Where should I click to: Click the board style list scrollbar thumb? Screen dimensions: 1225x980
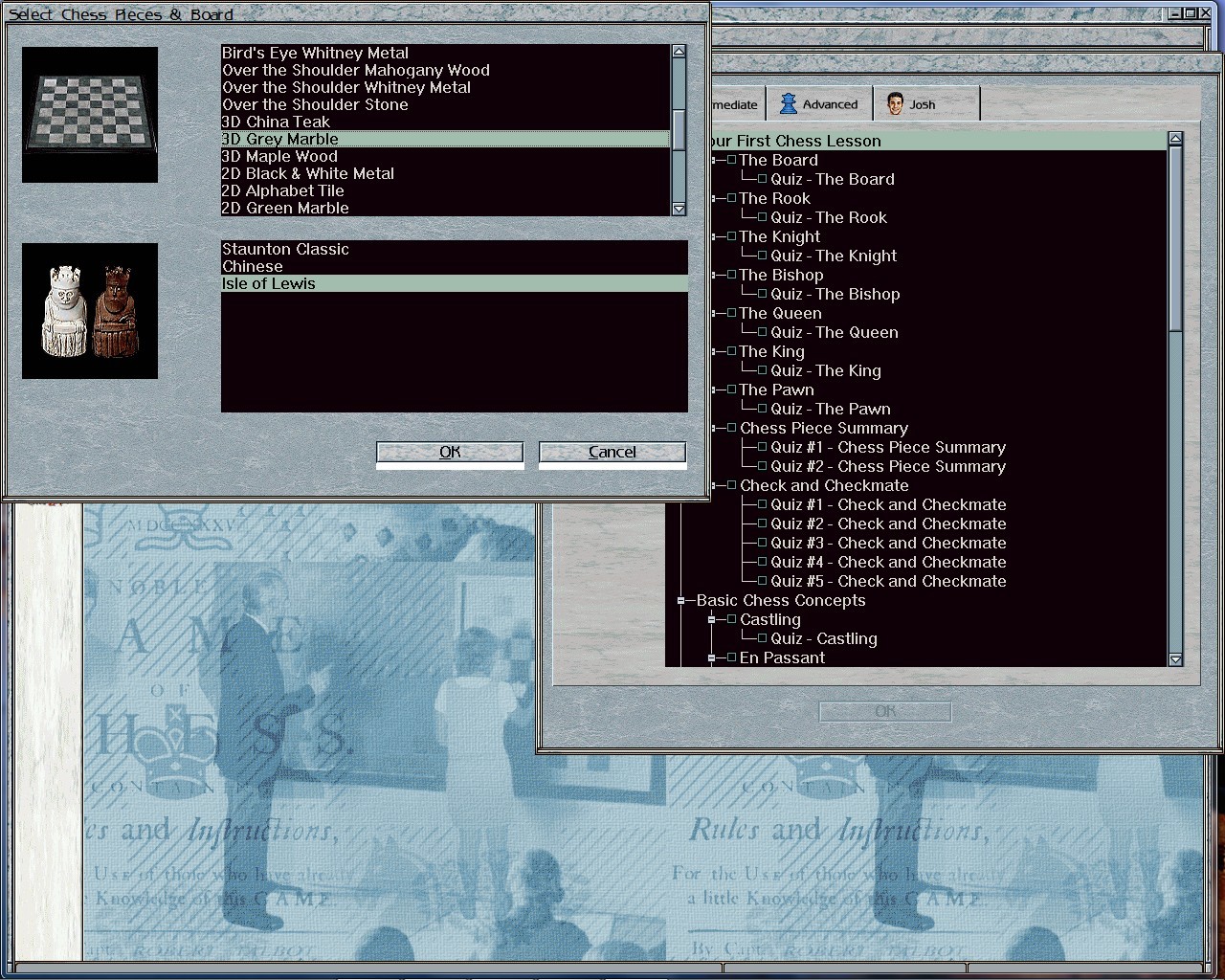[x=679, y=129]
